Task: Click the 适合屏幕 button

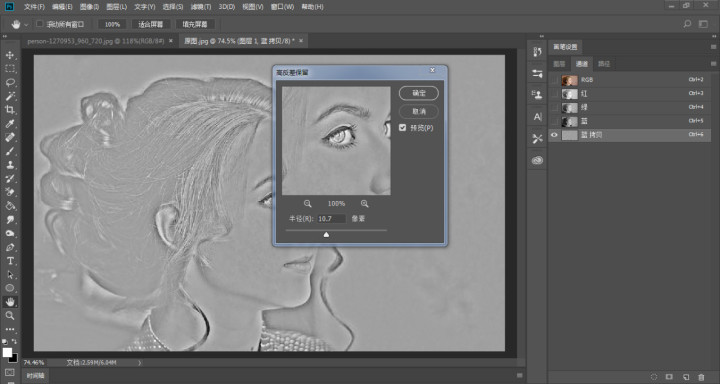Action: 151,24
